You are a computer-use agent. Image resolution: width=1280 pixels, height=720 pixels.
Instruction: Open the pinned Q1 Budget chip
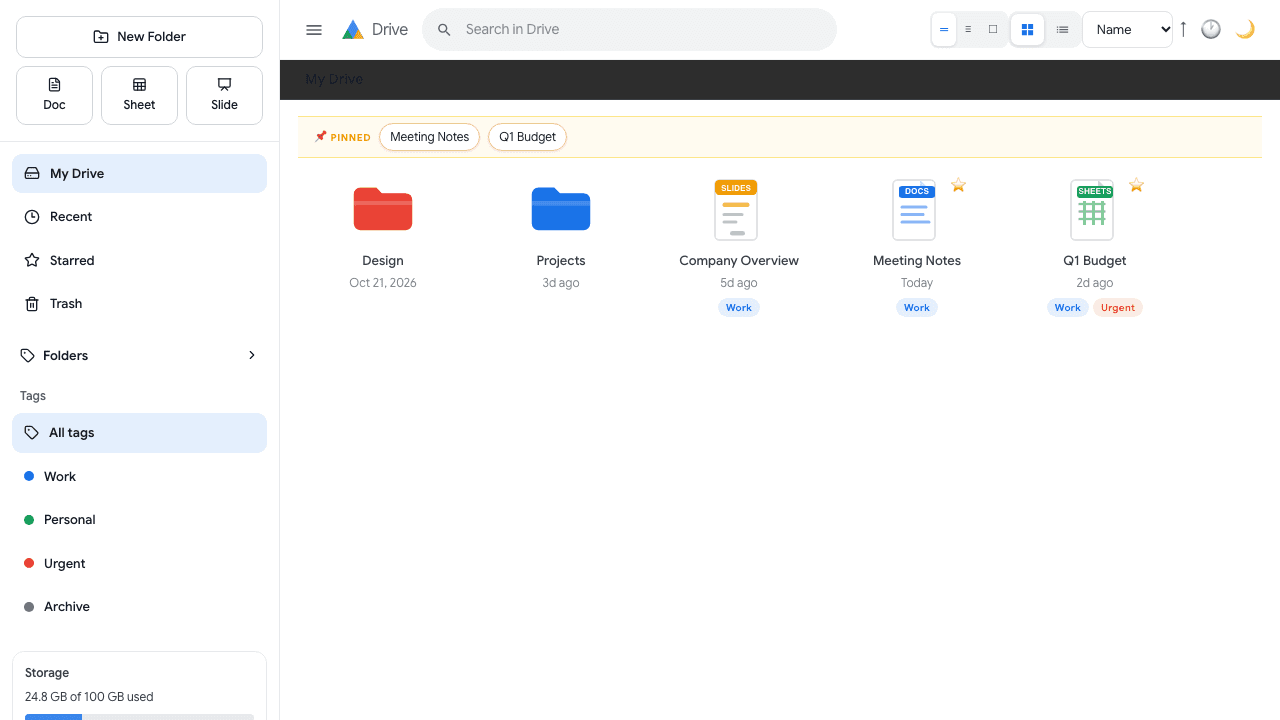527,137
